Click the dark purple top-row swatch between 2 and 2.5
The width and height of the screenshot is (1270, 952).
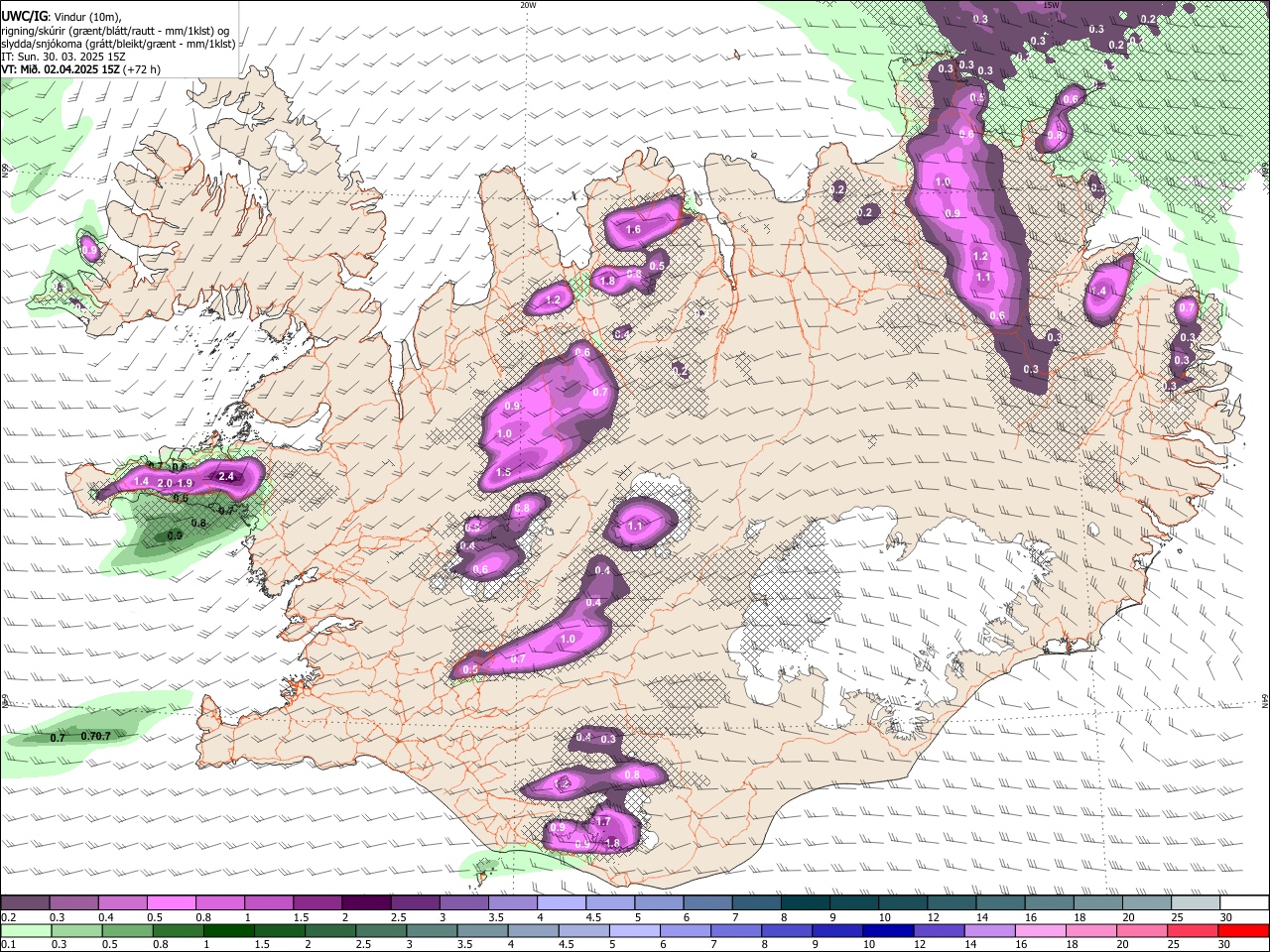coord(366,903)
